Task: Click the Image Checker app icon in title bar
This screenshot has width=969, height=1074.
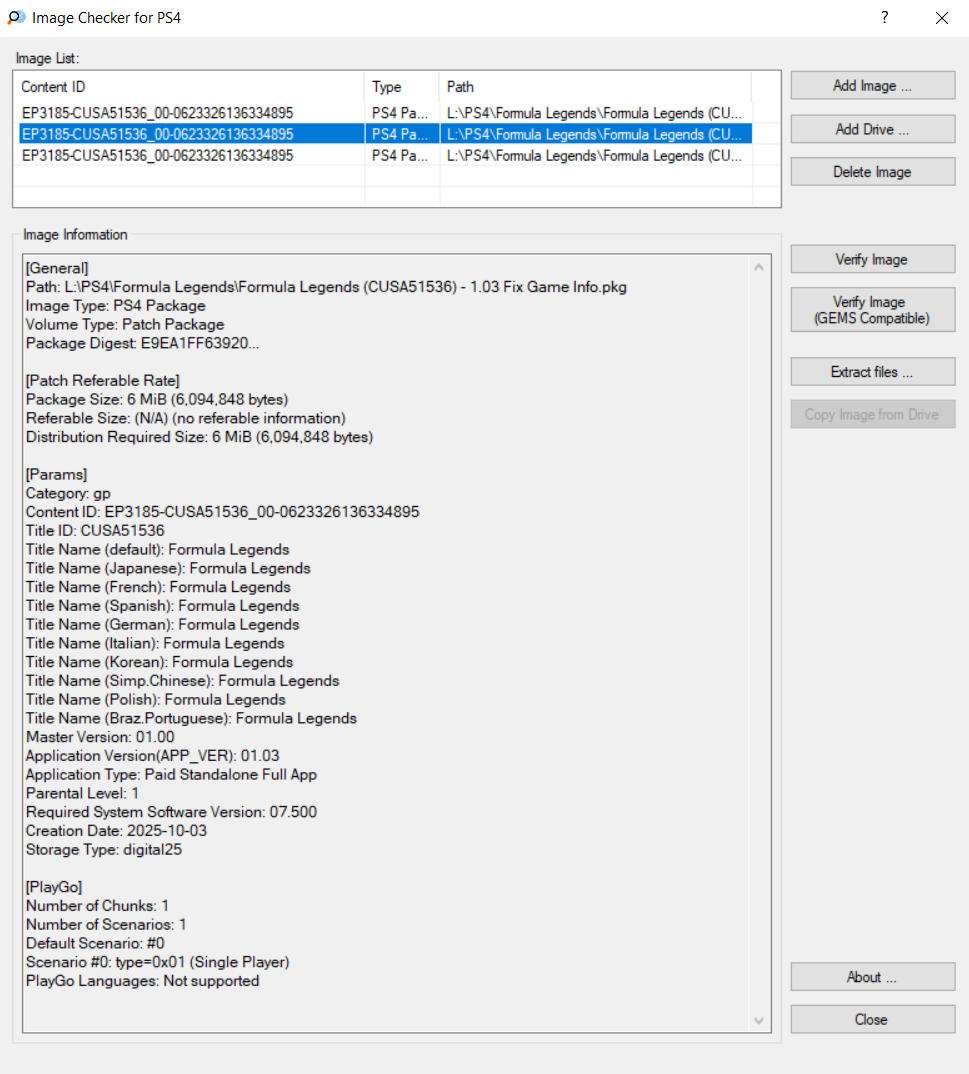Action: (x=16, y=18)
